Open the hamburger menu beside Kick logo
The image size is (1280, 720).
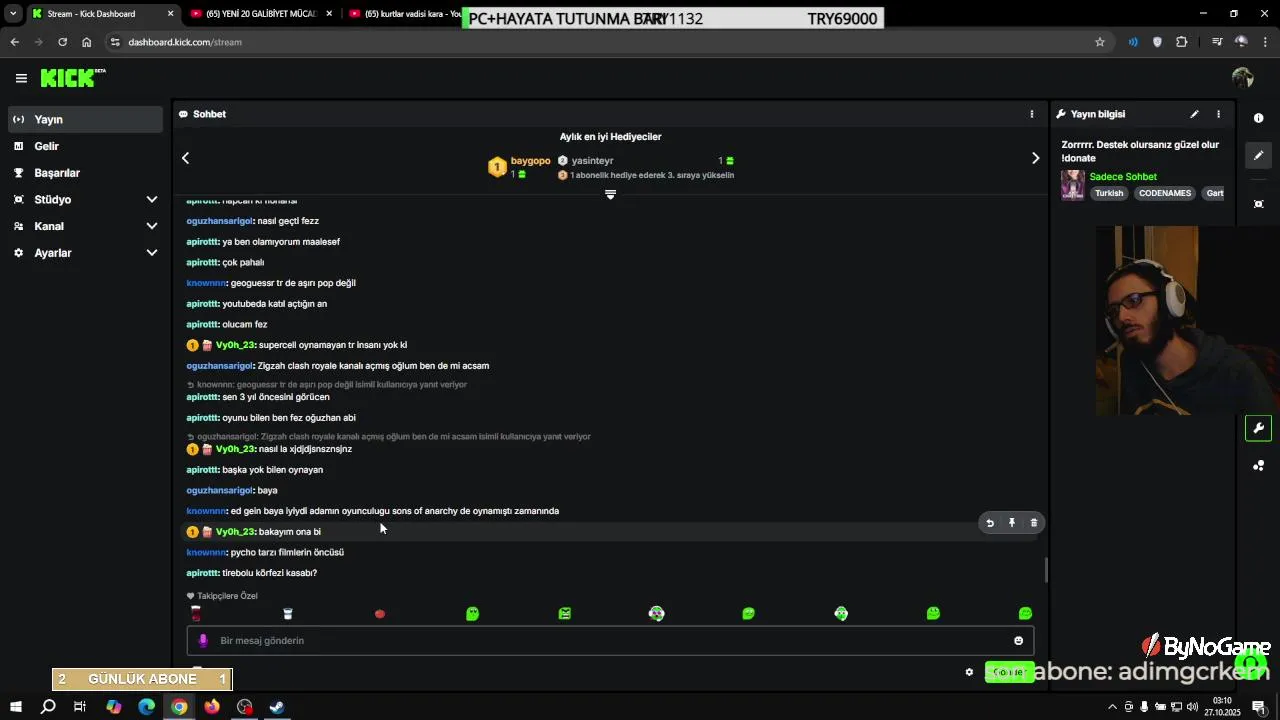[x=21, y=78]
